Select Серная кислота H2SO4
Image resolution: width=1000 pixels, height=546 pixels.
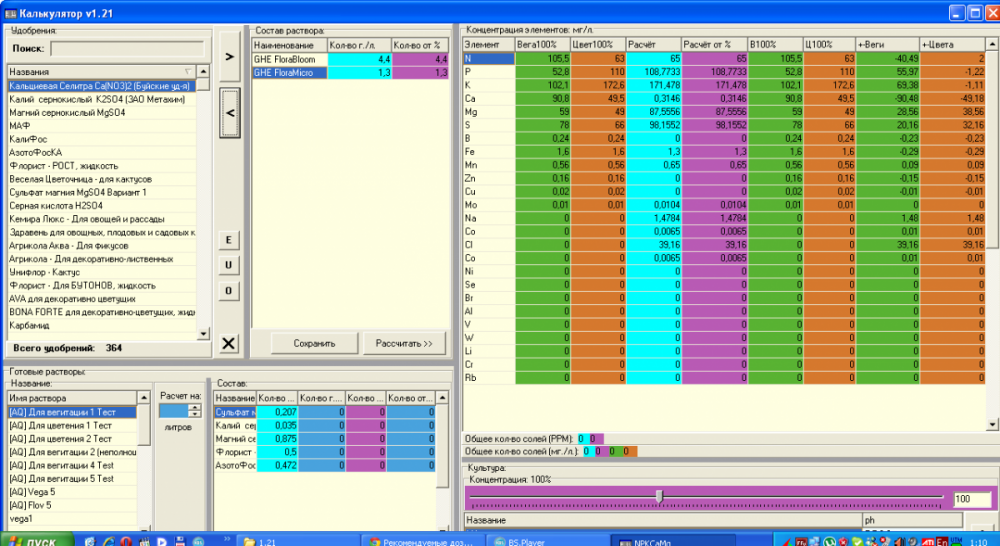click(101, 205)
